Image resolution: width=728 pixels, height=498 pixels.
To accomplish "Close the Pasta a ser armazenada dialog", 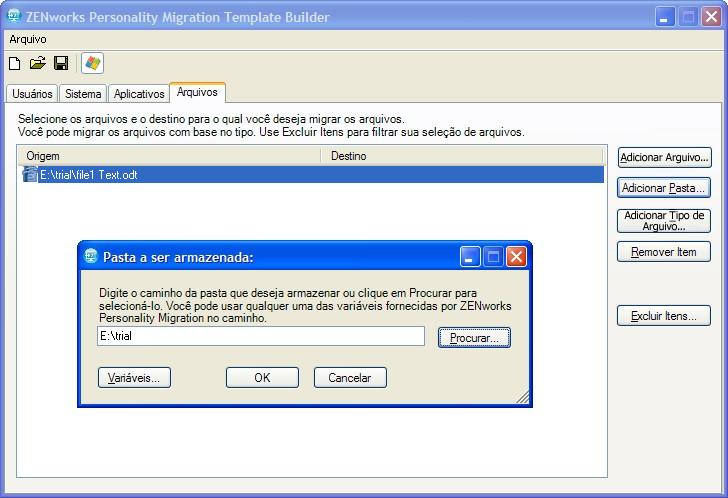I will [x=516, y=256].
